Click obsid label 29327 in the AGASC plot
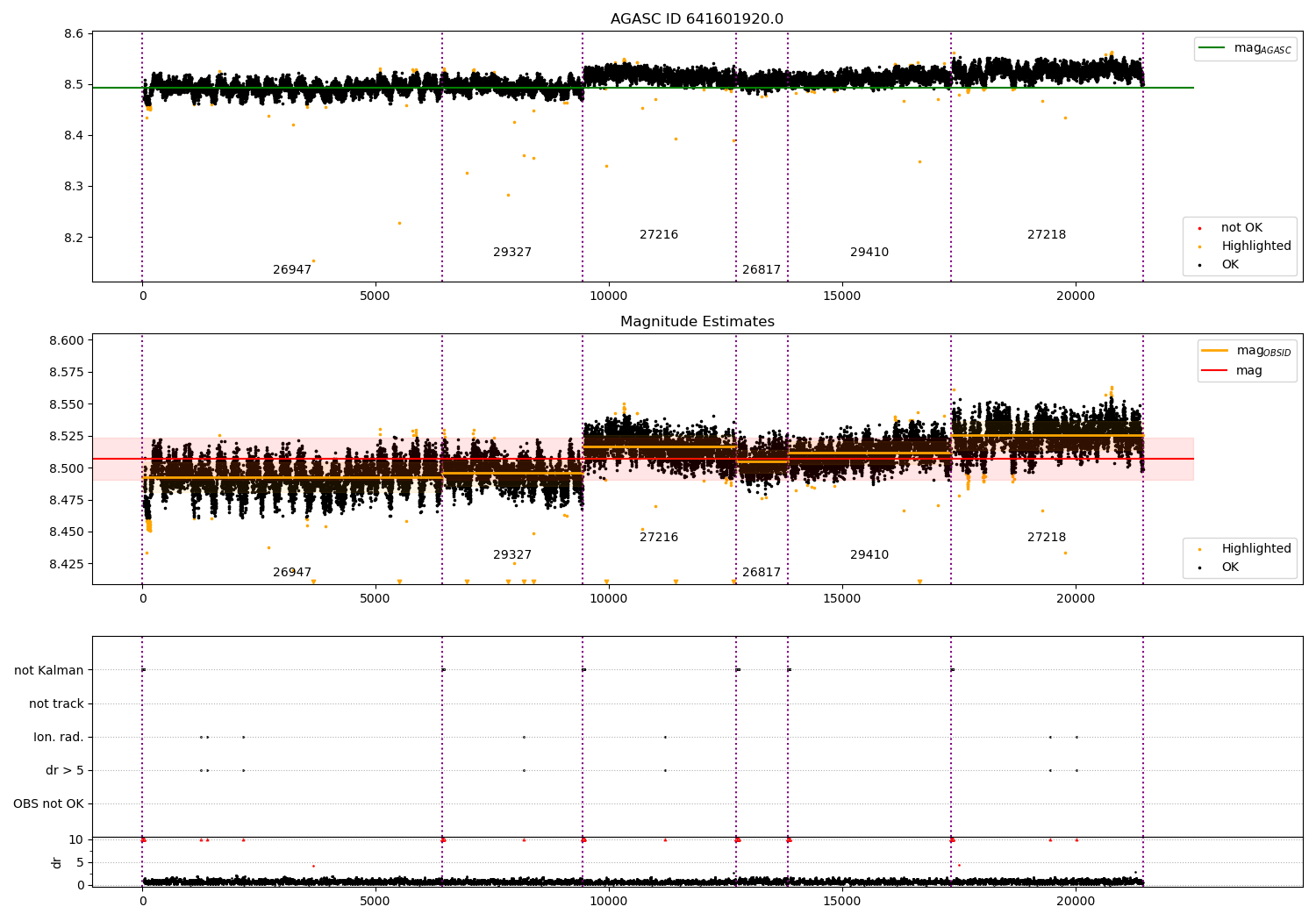 point(512,253)
